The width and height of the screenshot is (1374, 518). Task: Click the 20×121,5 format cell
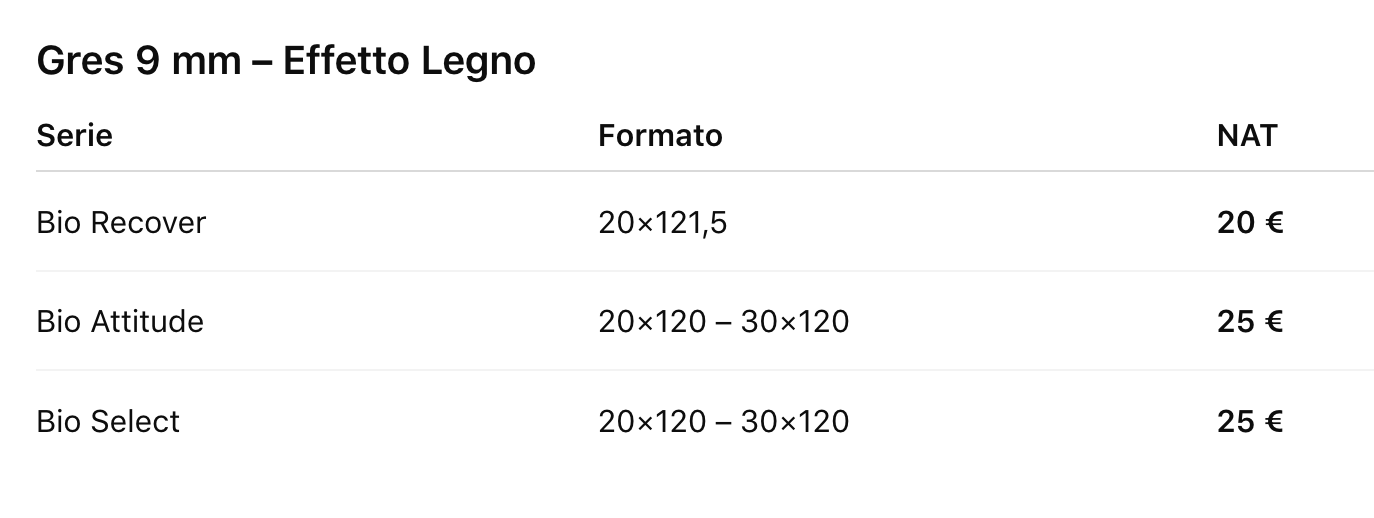[663, 222]
